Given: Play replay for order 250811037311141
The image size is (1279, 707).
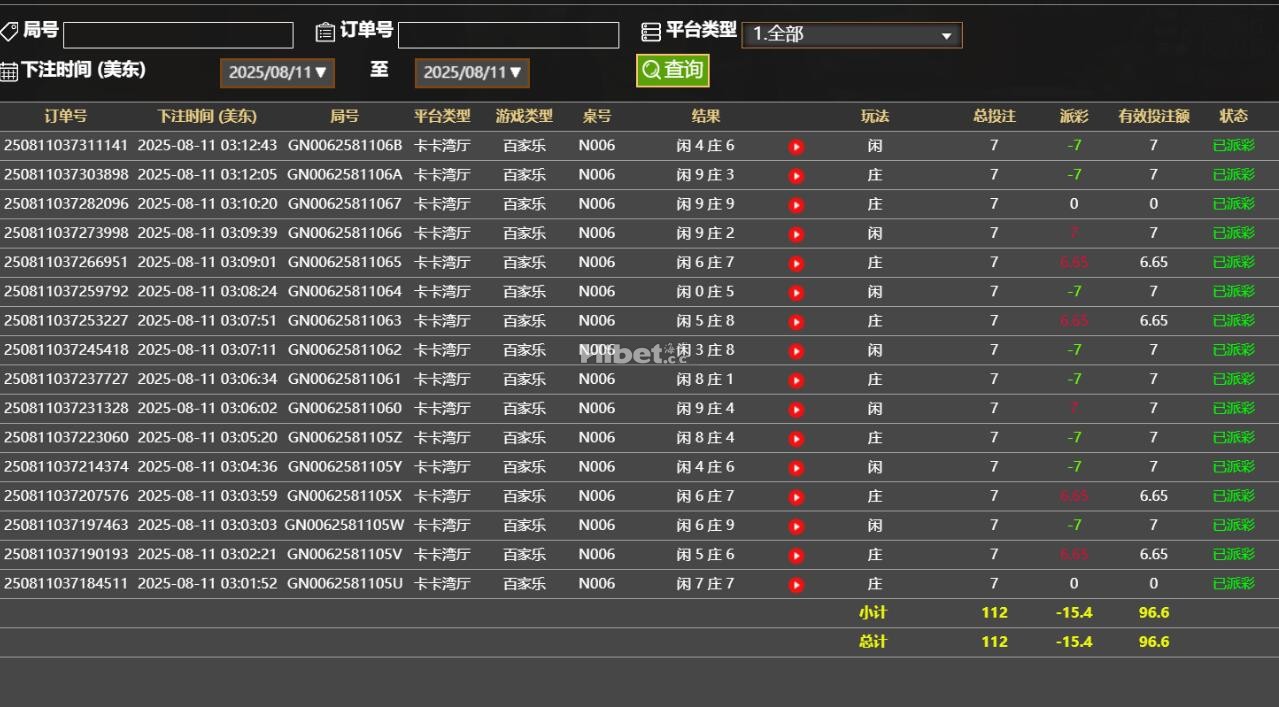Looking at the screenshot, I should click(x=796, y=147).
